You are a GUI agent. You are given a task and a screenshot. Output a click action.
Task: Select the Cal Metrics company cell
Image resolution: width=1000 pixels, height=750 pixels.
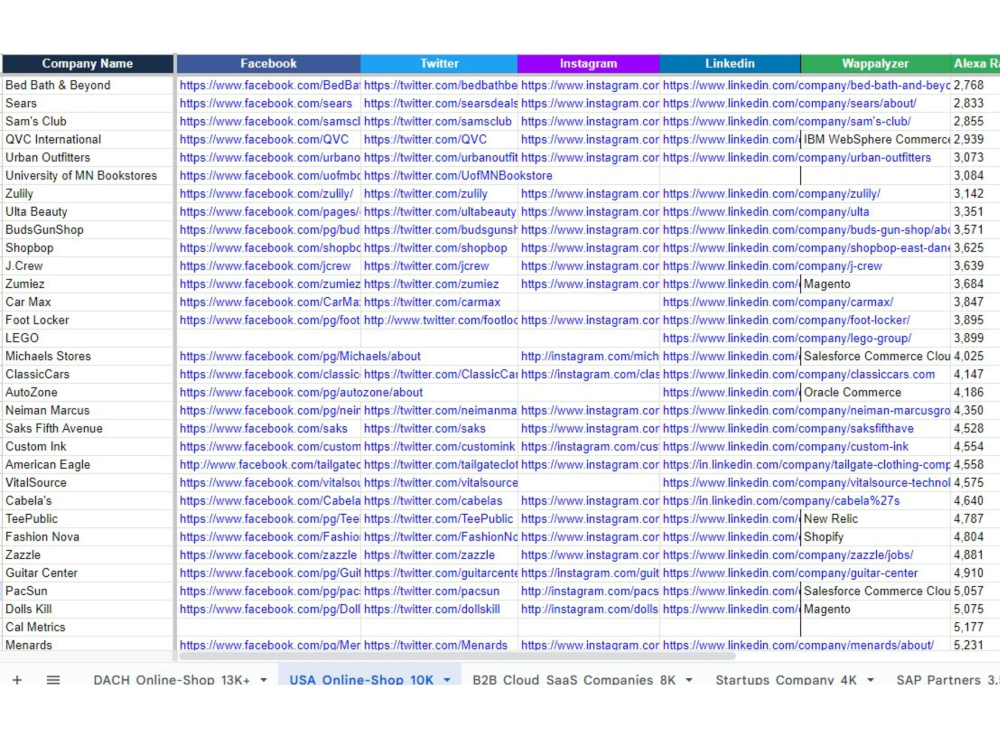point(87,628)
